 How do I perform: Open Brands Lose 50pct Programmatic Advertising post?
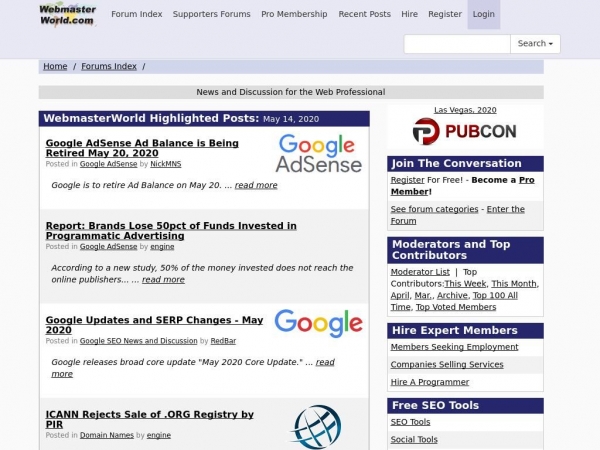click(171, 231)
